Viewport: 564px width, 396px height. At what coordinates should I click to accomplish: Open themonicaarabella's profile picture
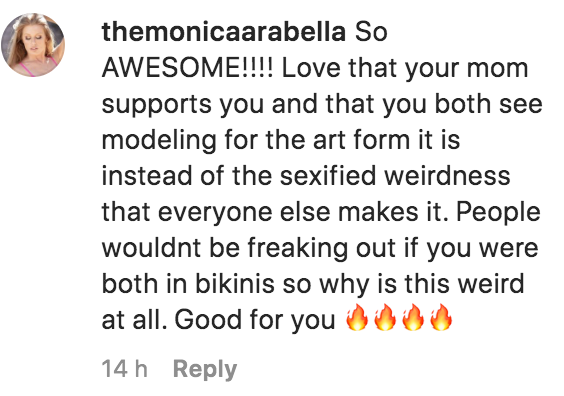(33, 45)
